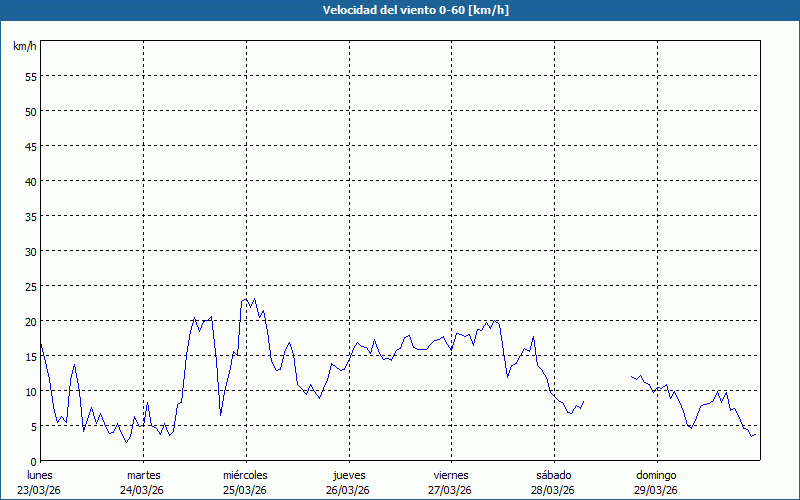Image resolution: width=800 pixels, height=500 pixels.
Task: Select the 55 tick label on the Y axis
Action: click(30, 76)
